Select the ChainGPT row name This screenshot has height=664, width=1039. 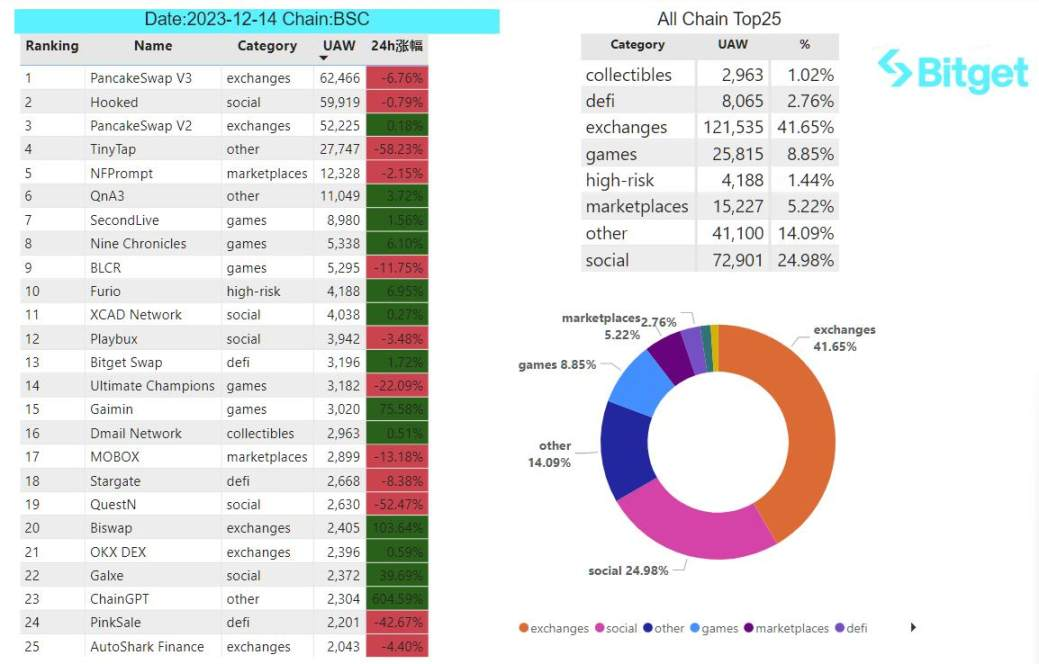[x=119, y=599]
